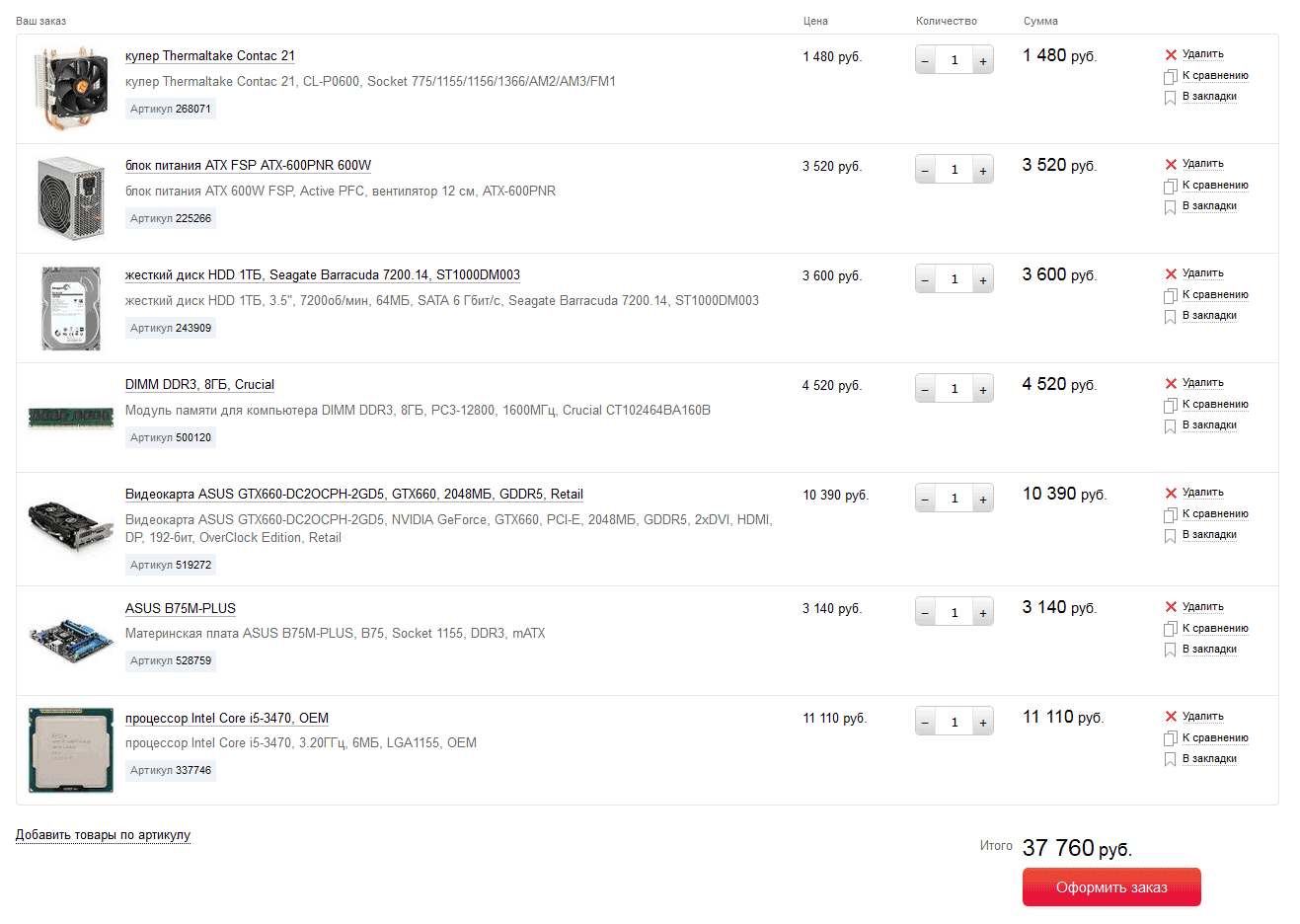The image size is (1300, 924).
Task: Delete the Thermaltake Contac 21 cooler
Action: click(x=1201, y=54)
